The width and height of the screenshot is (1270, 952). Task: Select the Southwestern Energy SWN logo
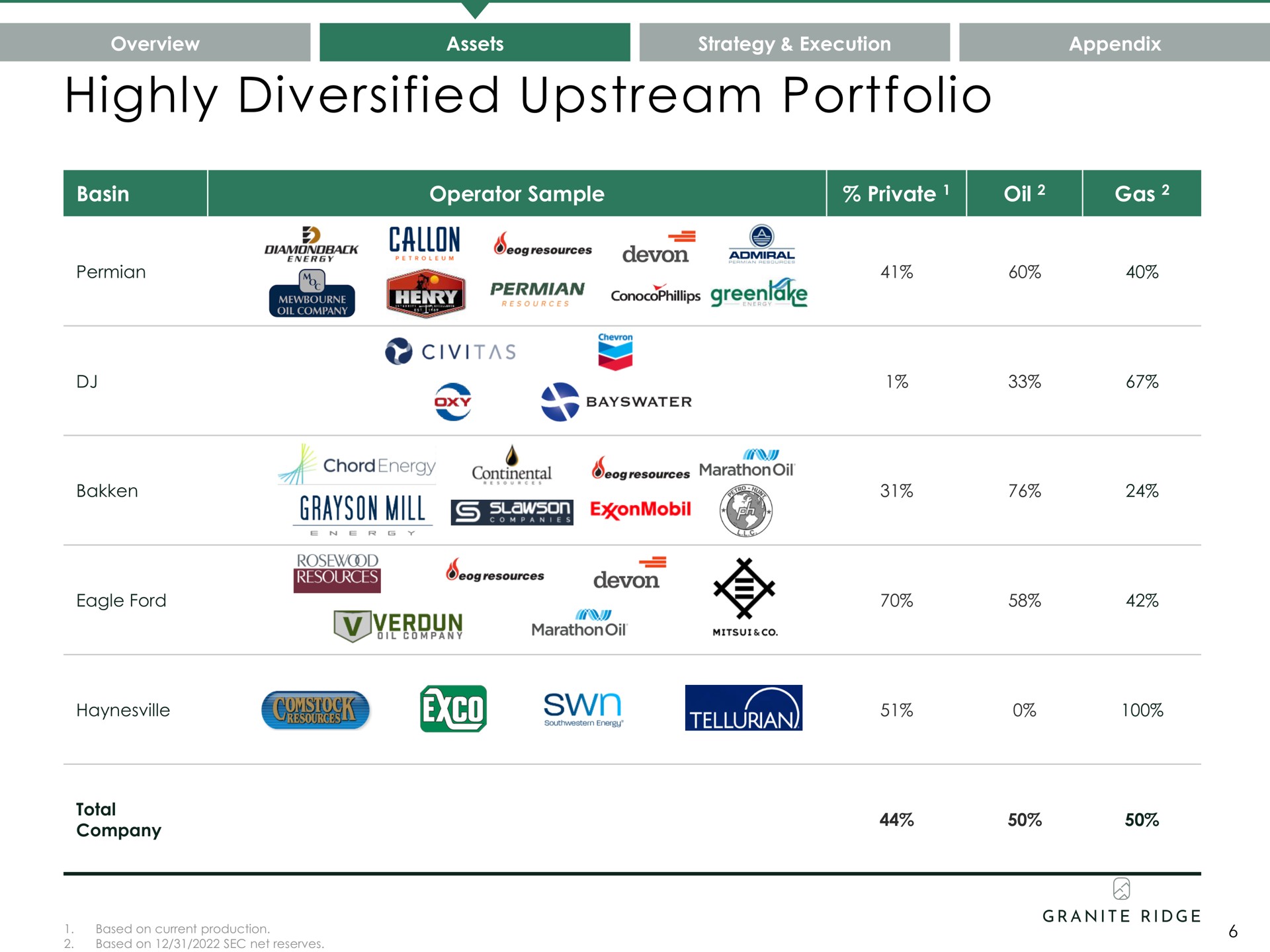583,709
